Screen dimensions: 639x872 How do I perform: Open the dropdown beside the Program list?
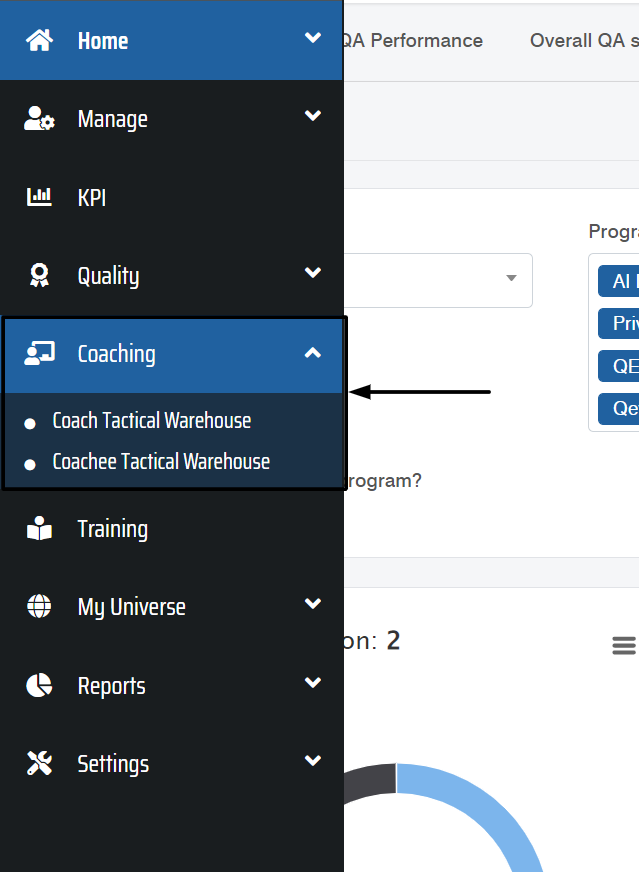point(438,280)
